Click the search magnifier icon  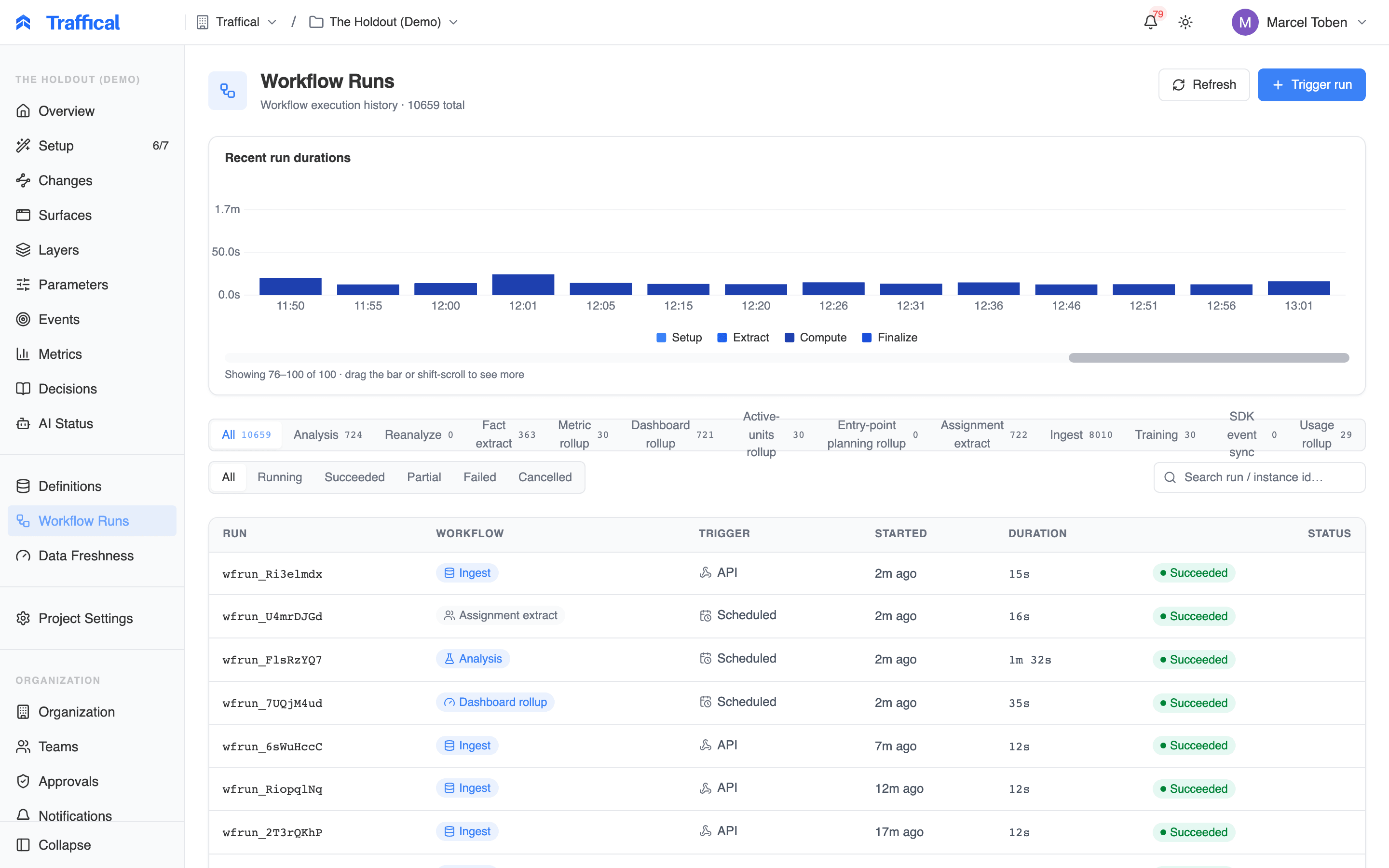[1169, 477]
